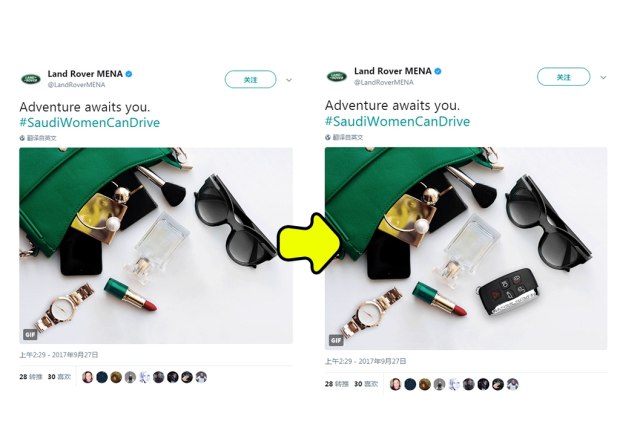Image resolution: width=620 pixels, height=442 pixels.
Task: Click the GIF badge on the right image
Action: coord(335,340)
